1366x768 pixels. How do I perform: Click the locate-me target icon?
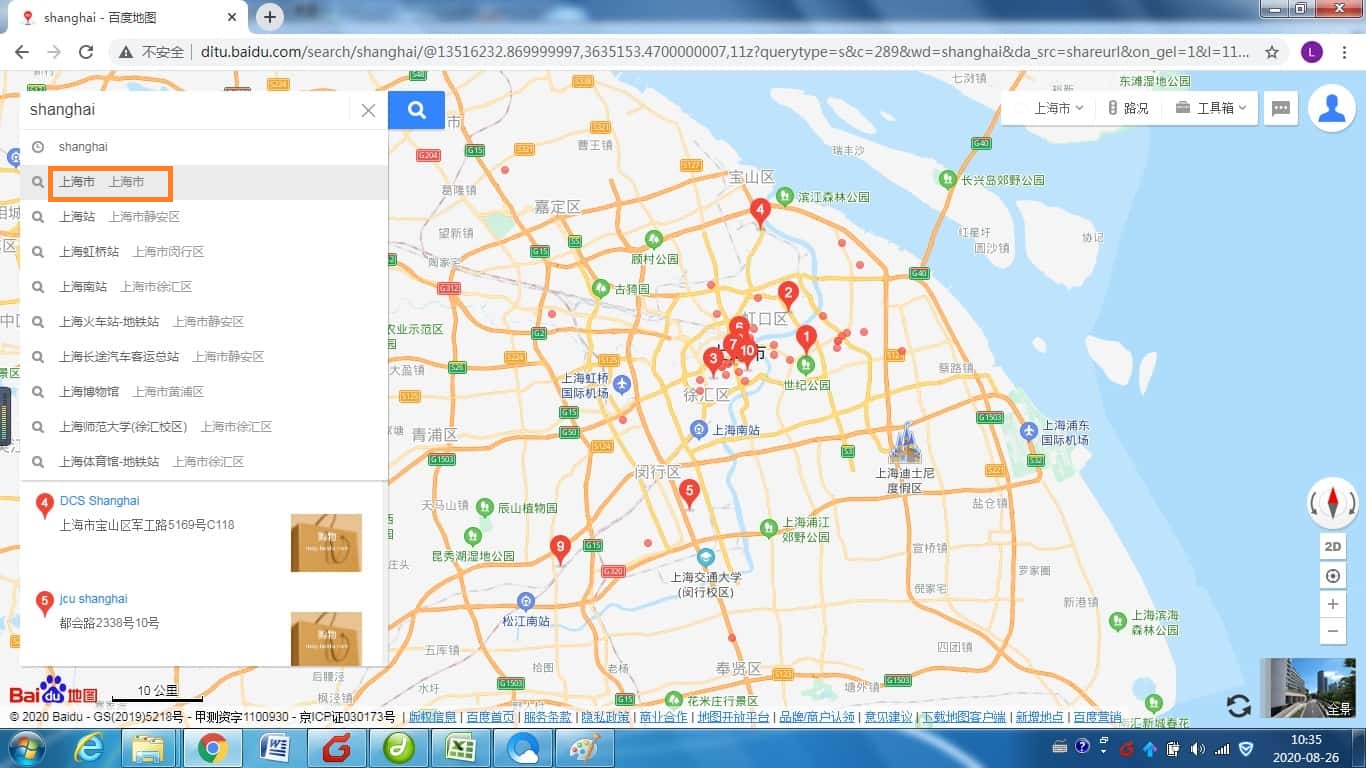[x=1332, y=576]
